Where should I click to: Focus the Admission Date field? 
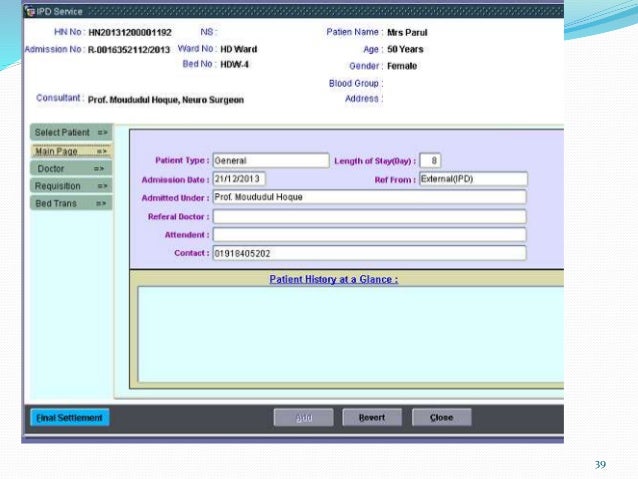point(238,179)
